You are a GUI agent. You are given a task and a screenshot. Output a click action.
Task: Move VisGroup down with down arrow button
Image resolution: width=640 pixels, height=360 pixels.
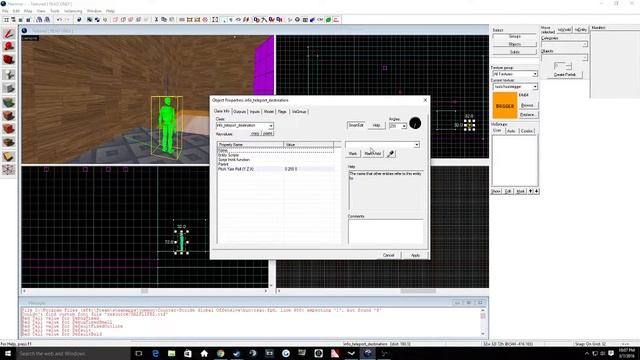coord(536,191)
